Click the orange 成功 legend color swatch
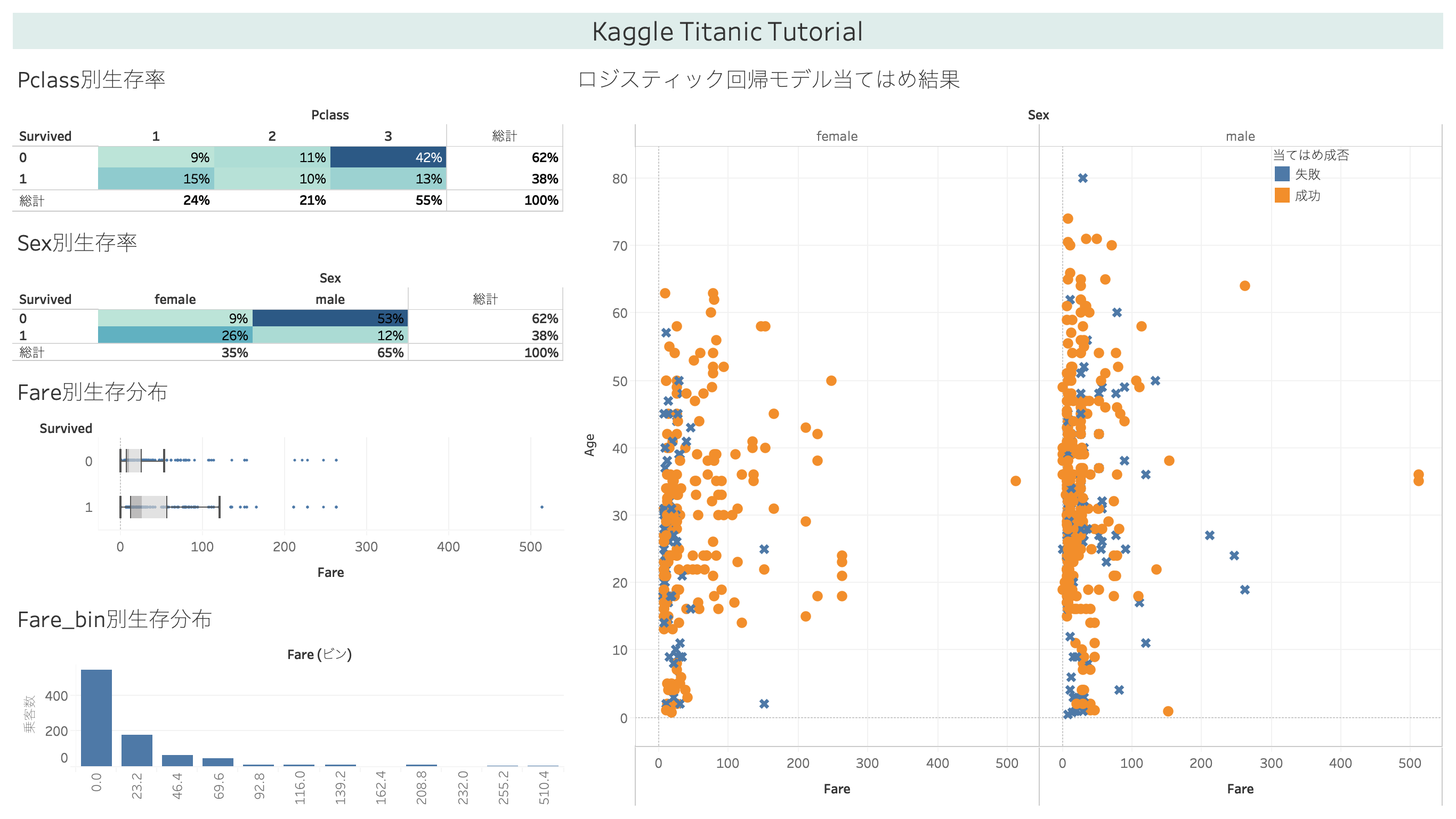Screen dimensions: 1456x819 [1282, 195]
